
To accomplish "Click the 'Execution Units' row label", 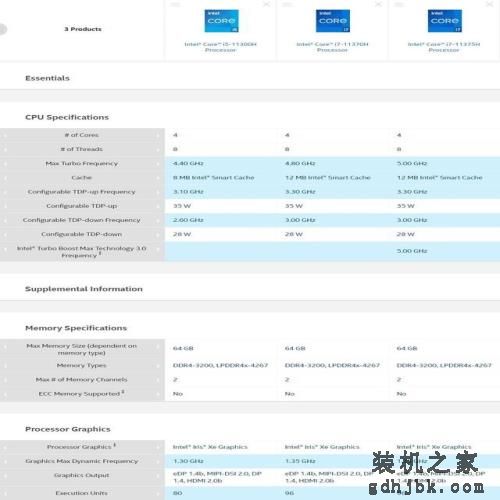I will point(82,493).
